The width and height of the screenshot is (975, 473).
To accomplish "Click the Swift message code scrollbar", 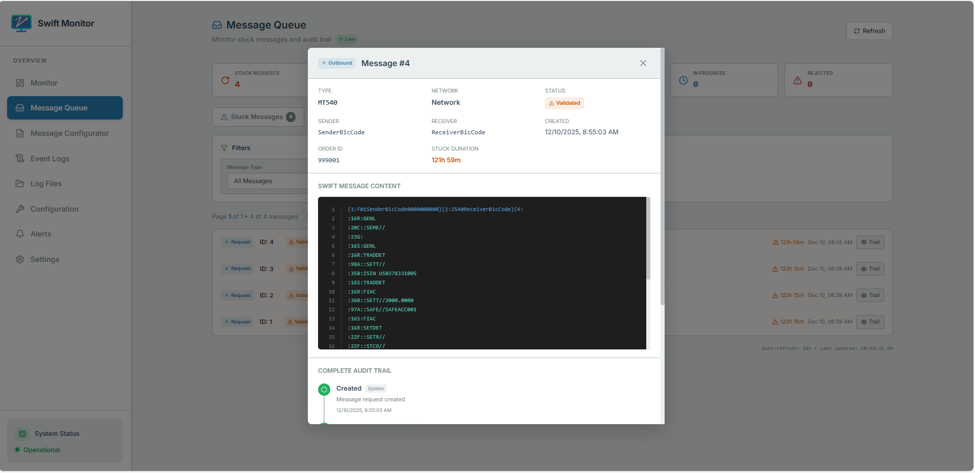I will click(647, 238).
